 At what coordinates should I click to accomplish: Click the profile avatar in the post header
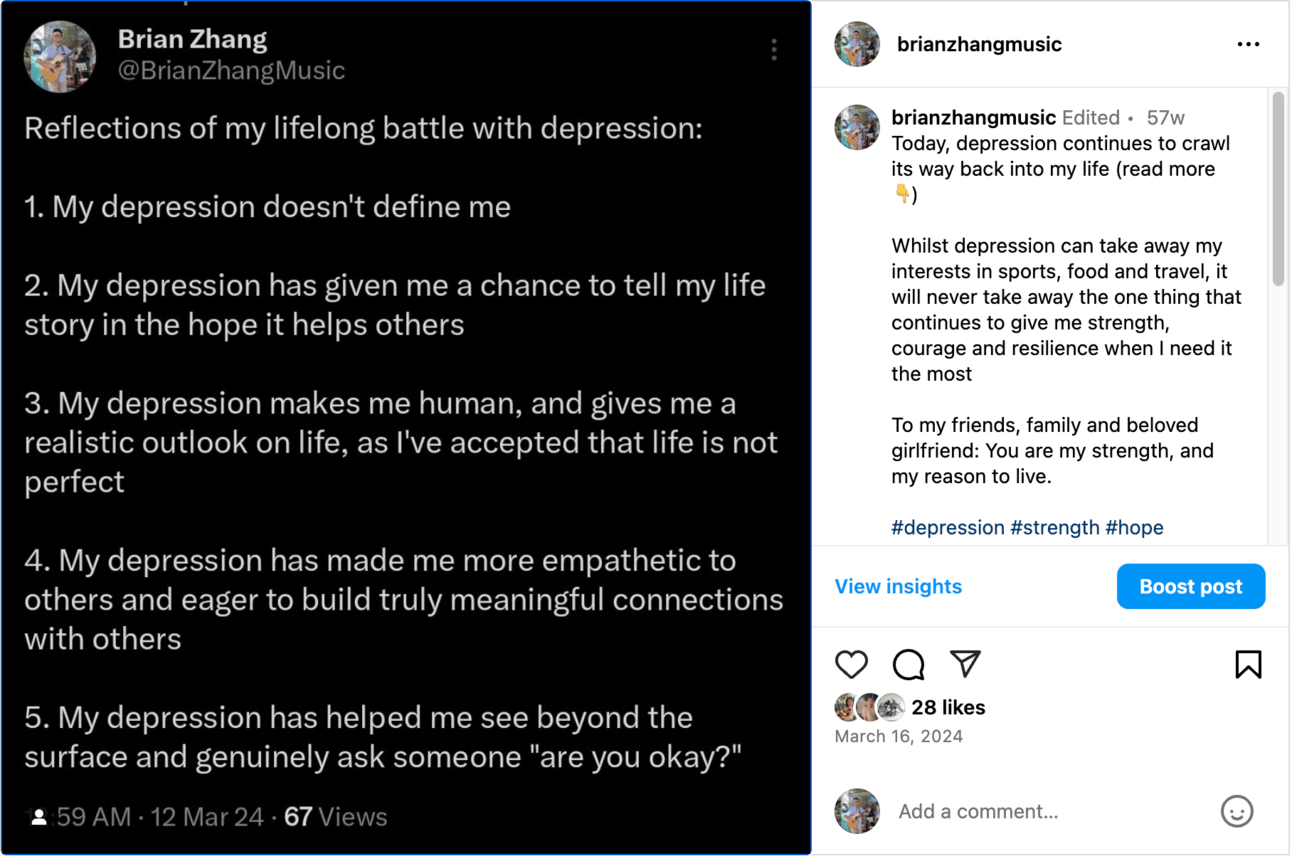click(857, 45)
